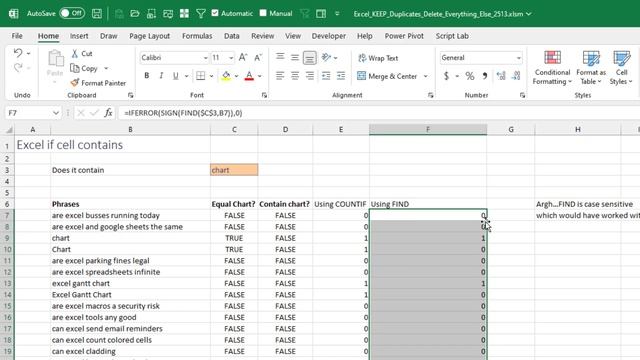Apply Comma Style format

485,76
